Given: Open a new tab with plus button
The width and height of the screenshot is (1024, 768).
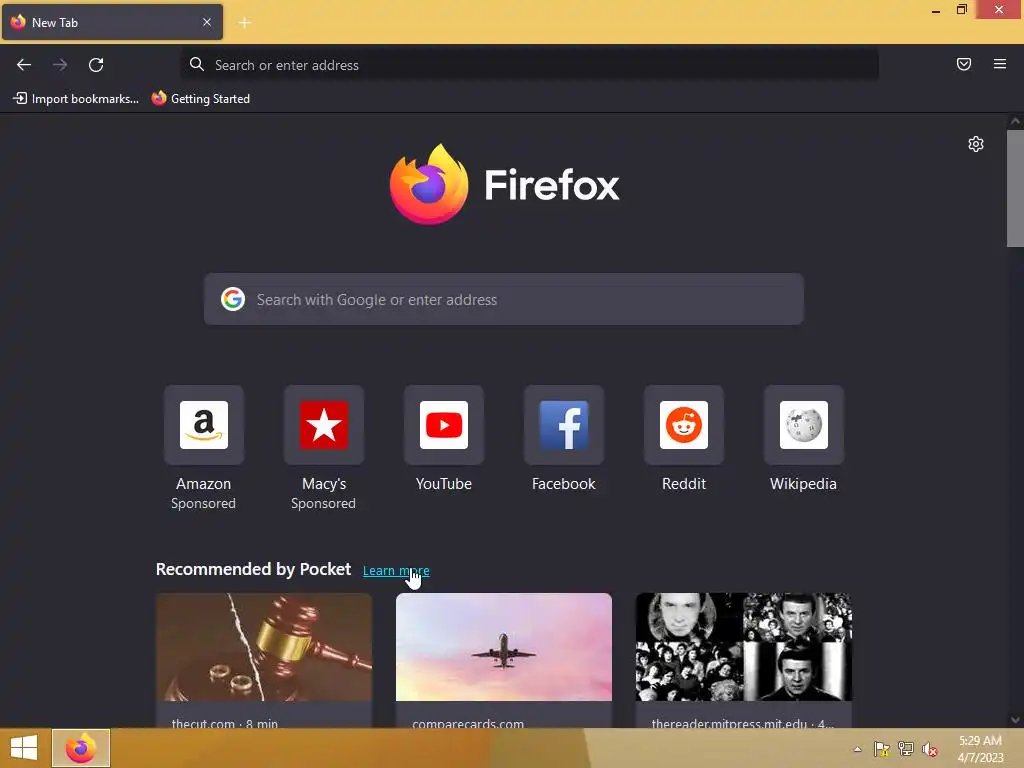Looking at the screenshot, I should click(245, 23).
